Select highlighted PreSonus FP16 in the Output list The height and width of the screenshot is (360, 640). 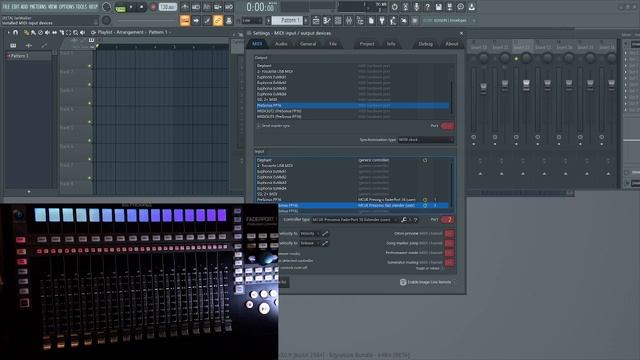[x=353, y=105]
